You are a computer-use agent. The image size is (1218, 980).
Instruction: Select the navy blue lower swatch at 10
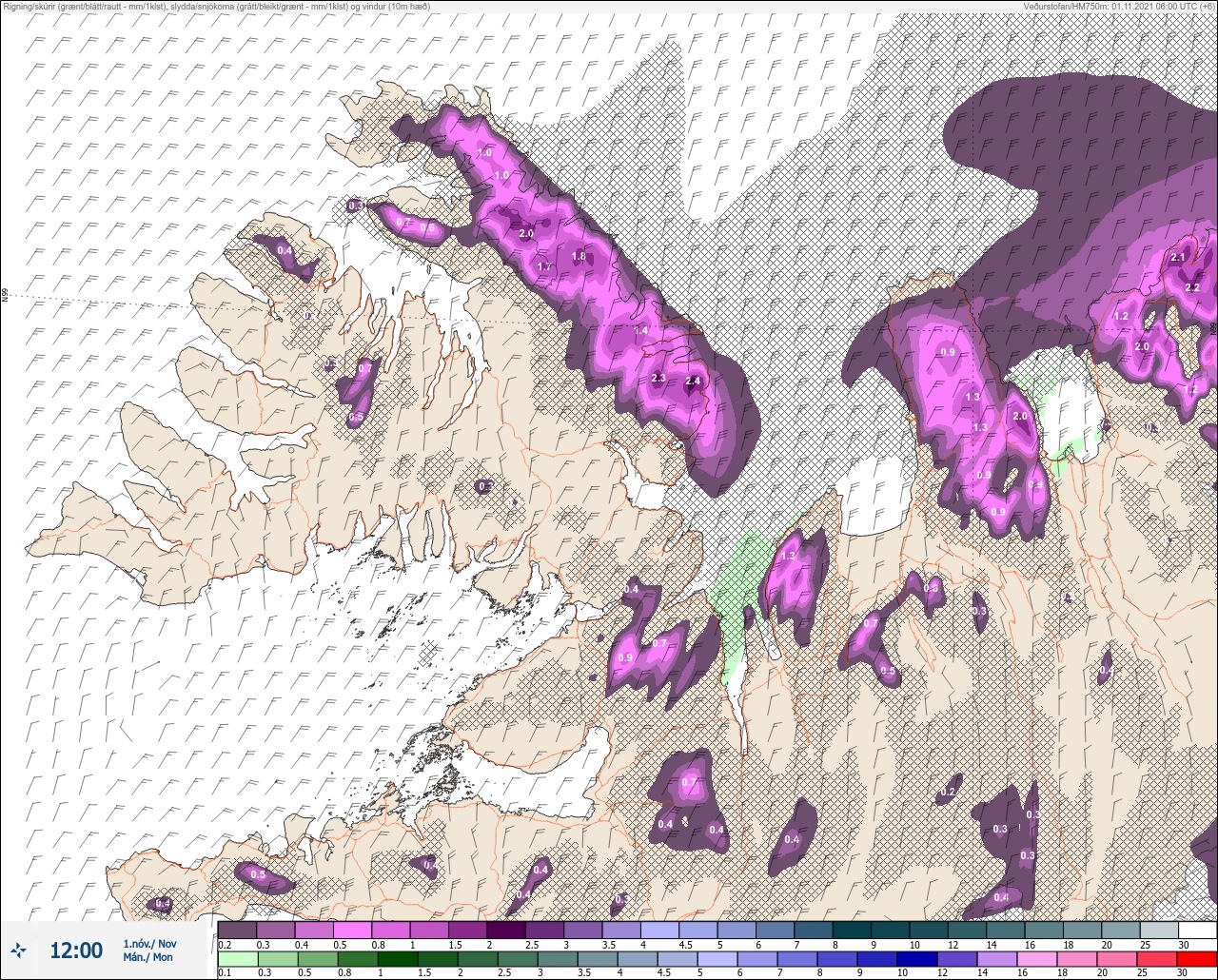tap(918, 959)
